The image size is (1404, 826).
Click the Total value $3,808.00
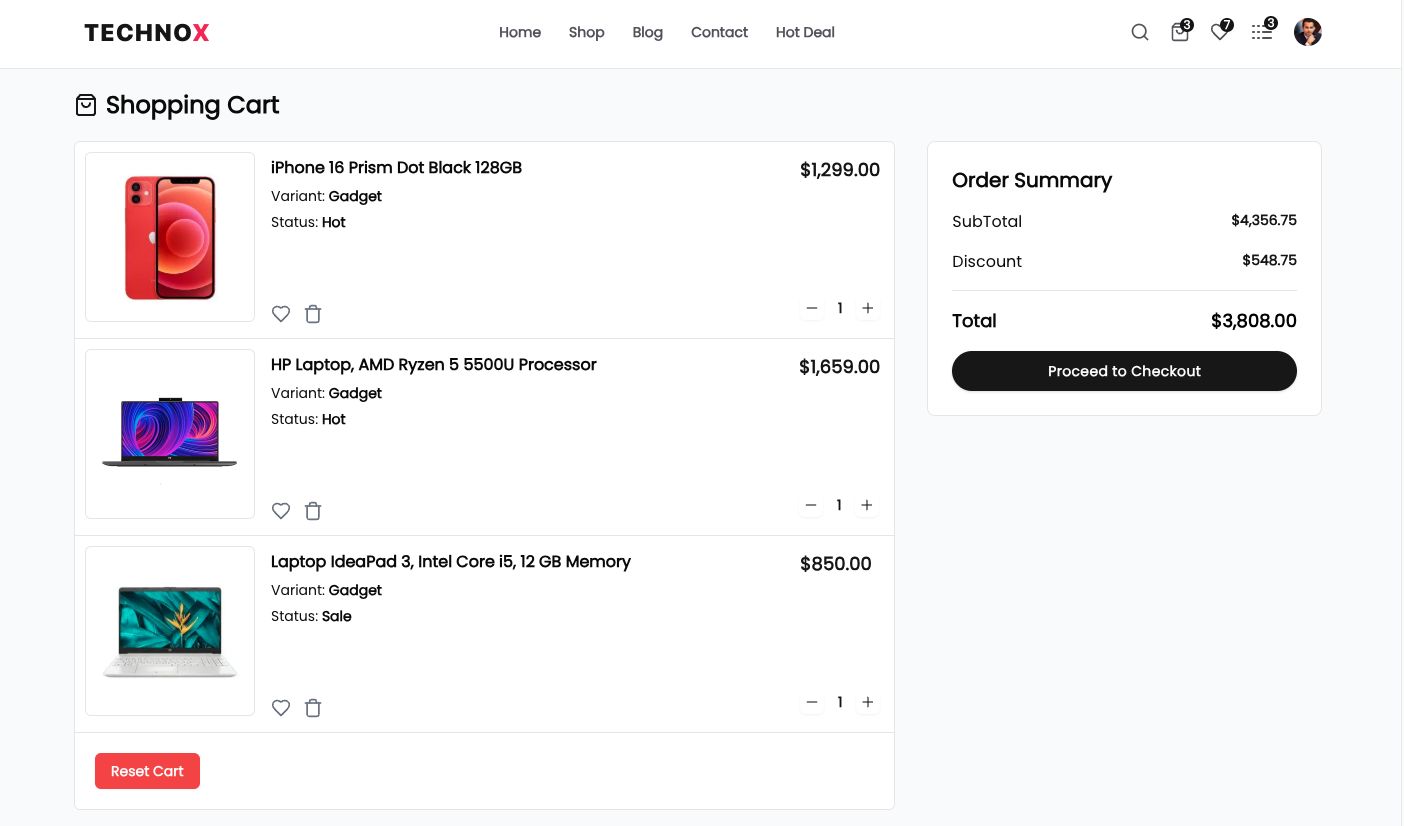click(x=1254, y=321)
